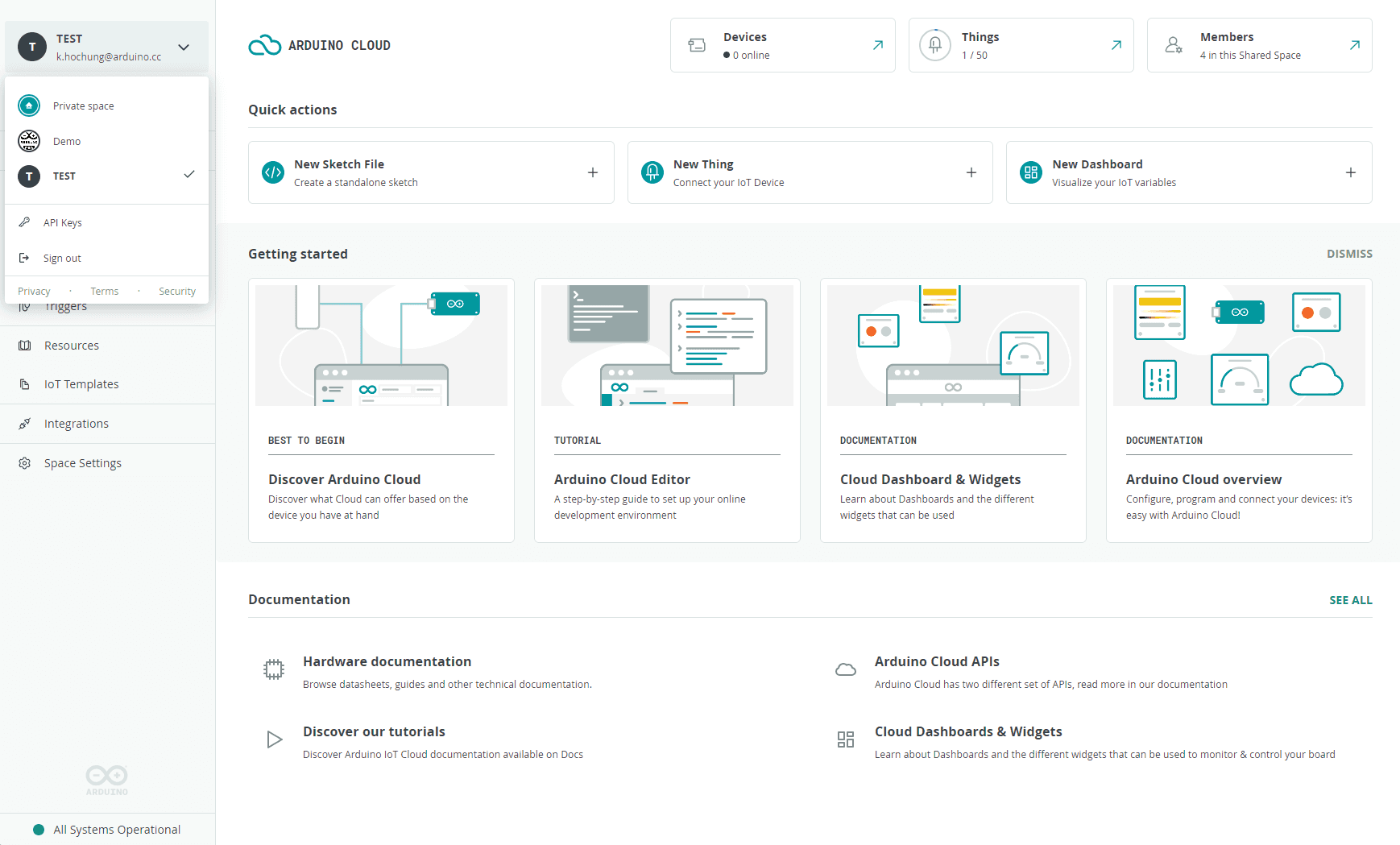This screenshot has height=845, width=1400.
Task: Select the Private space option
Action: pyautogui.click(x=83, y=106)
